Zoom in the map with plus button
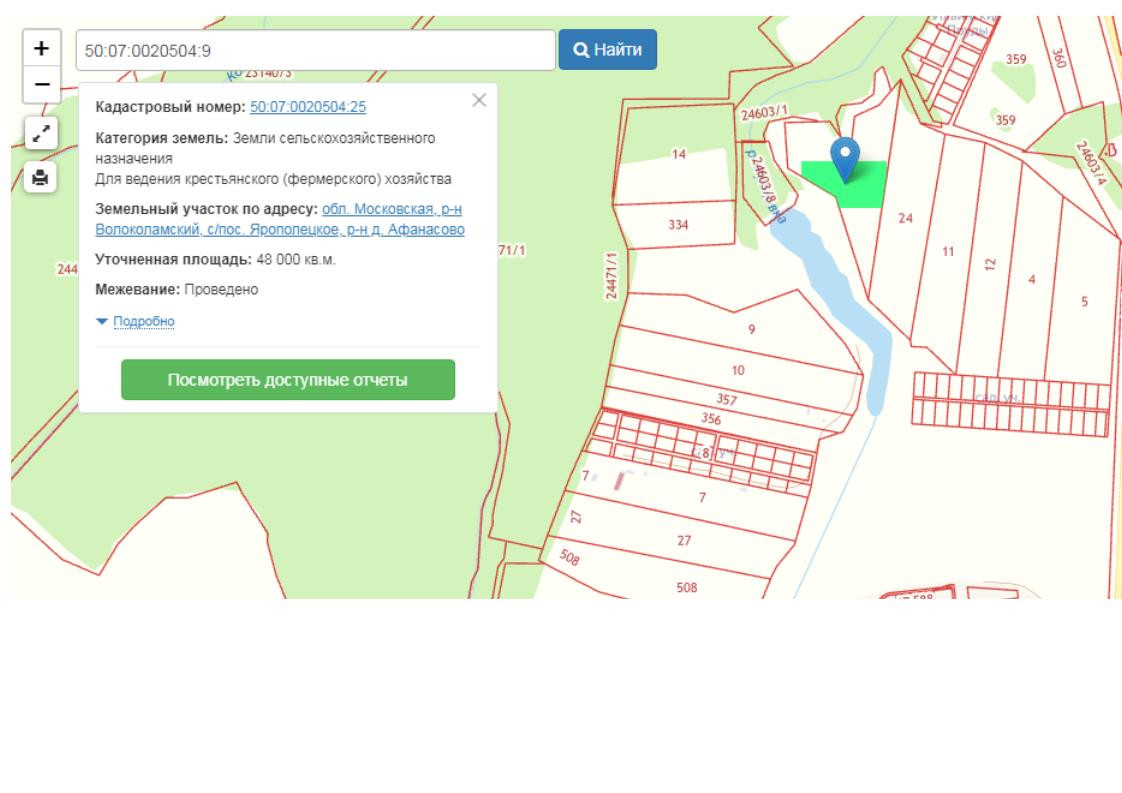 coord(42,49)
